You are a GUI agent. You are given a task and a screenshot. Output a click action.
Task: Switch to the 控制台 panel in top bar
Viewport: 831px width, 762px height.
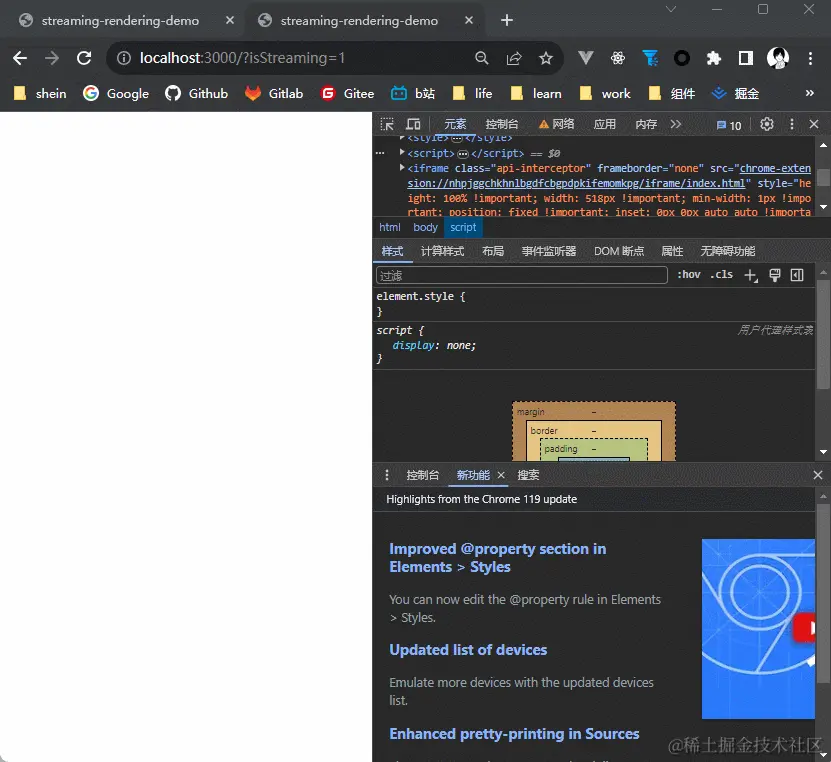click(501, 125)
